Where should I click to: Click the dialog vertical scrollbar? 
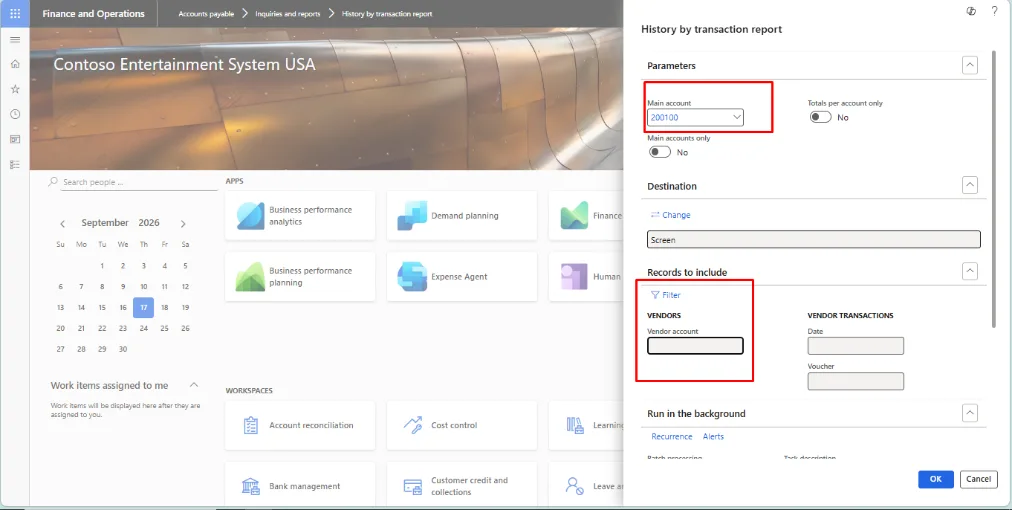click(x=995, y=190)
